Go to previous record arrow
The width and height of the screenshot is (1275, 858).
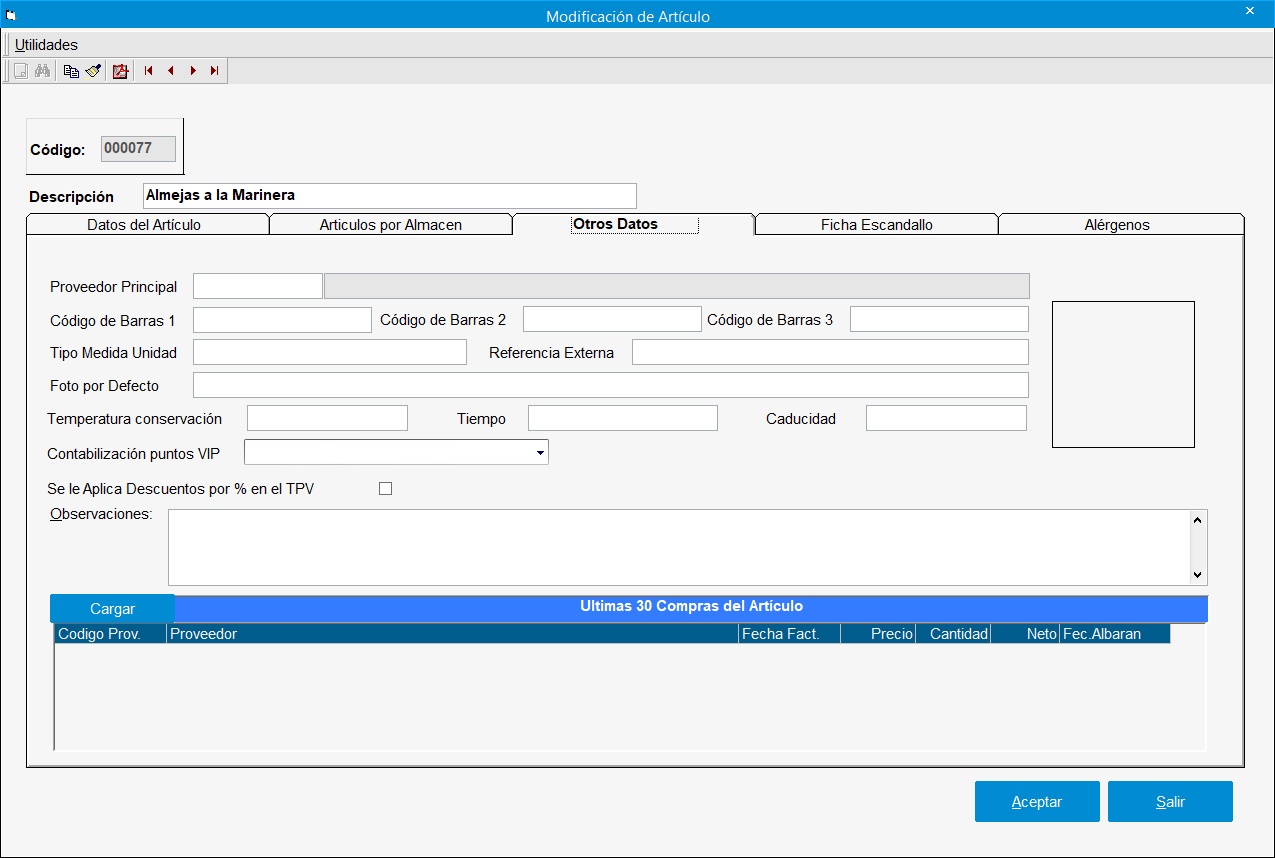click(x=171, y=71)
